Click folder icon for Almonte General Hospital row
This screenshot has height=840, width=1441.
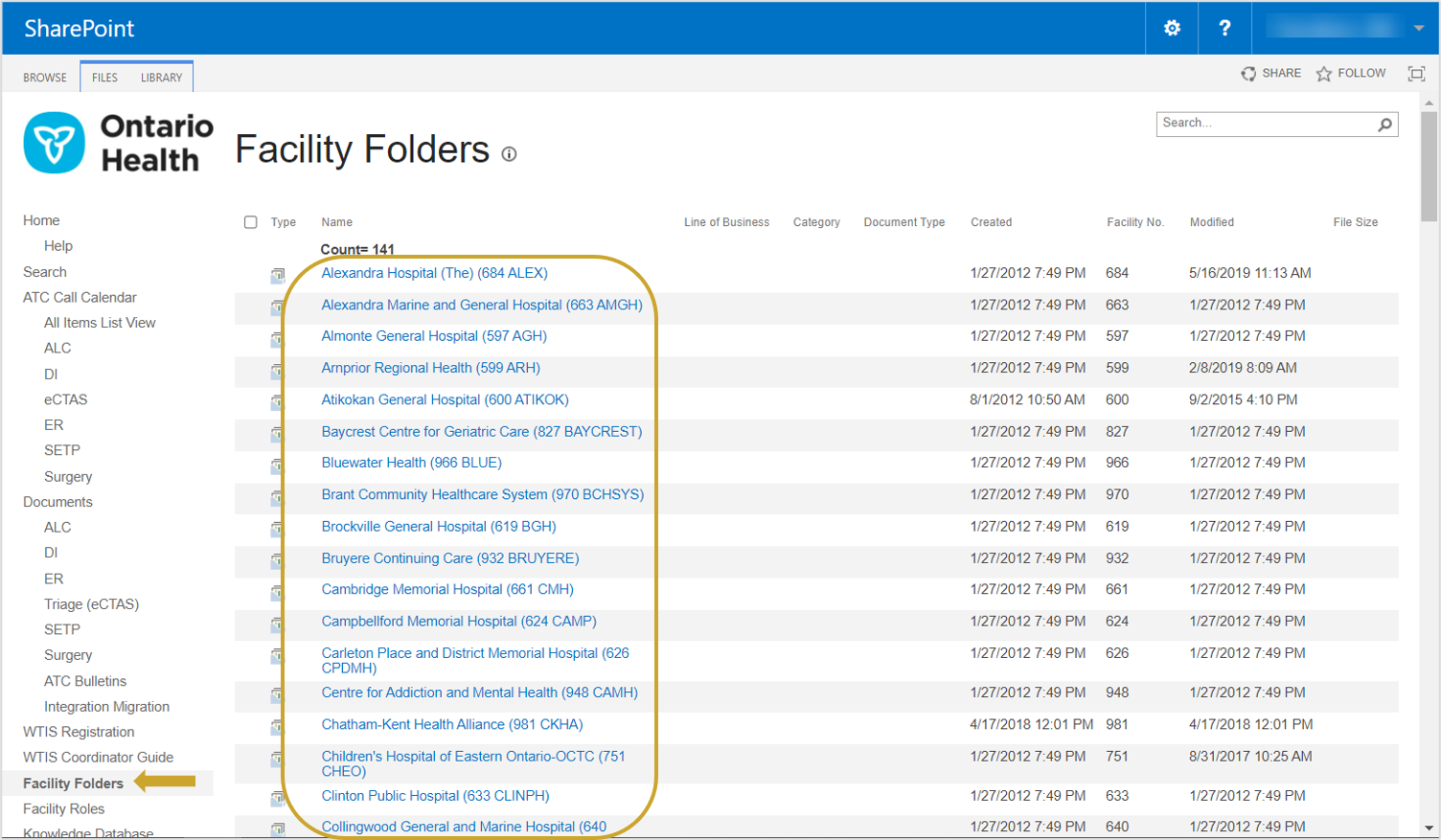tap(278, 338)
